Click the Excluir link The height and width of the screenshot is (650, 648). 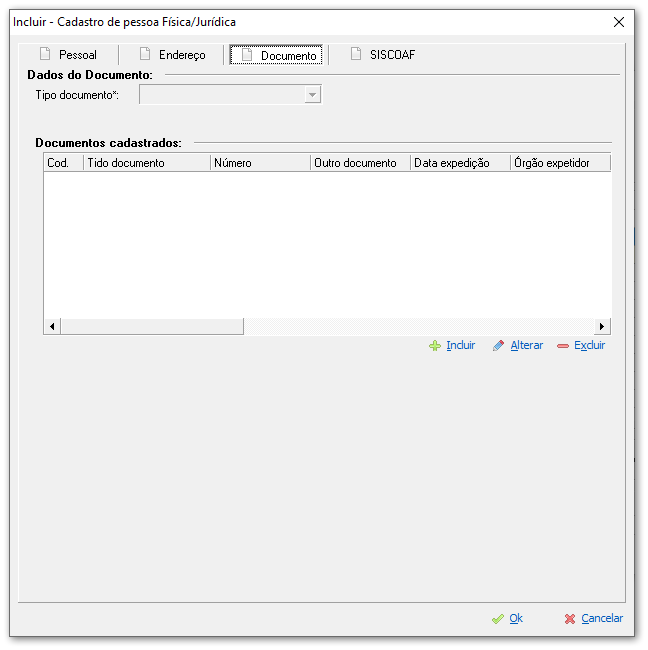tap(590, 345)
